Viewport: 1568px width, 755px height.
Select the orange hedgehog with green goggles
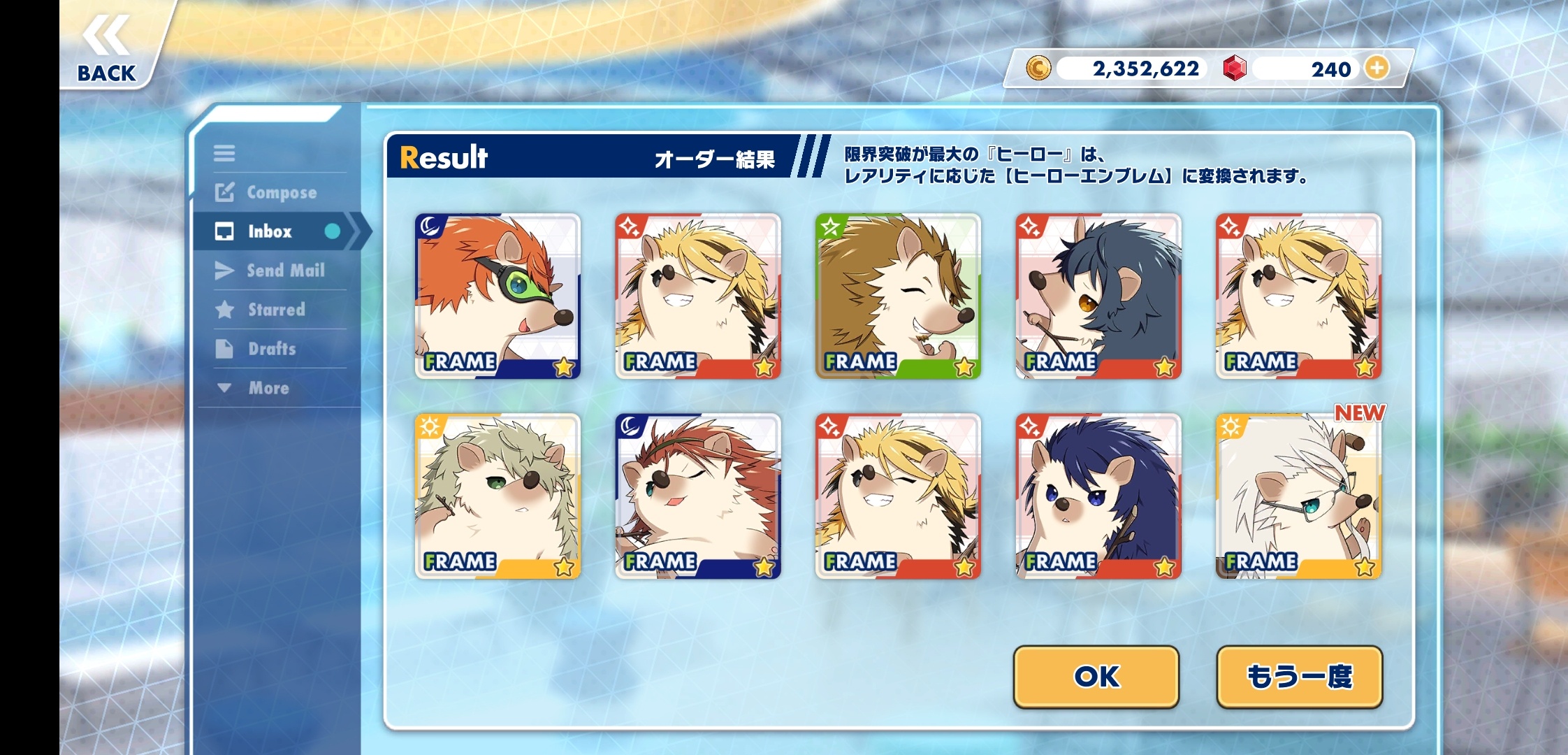pyautogui.click(x=498, y=296)
